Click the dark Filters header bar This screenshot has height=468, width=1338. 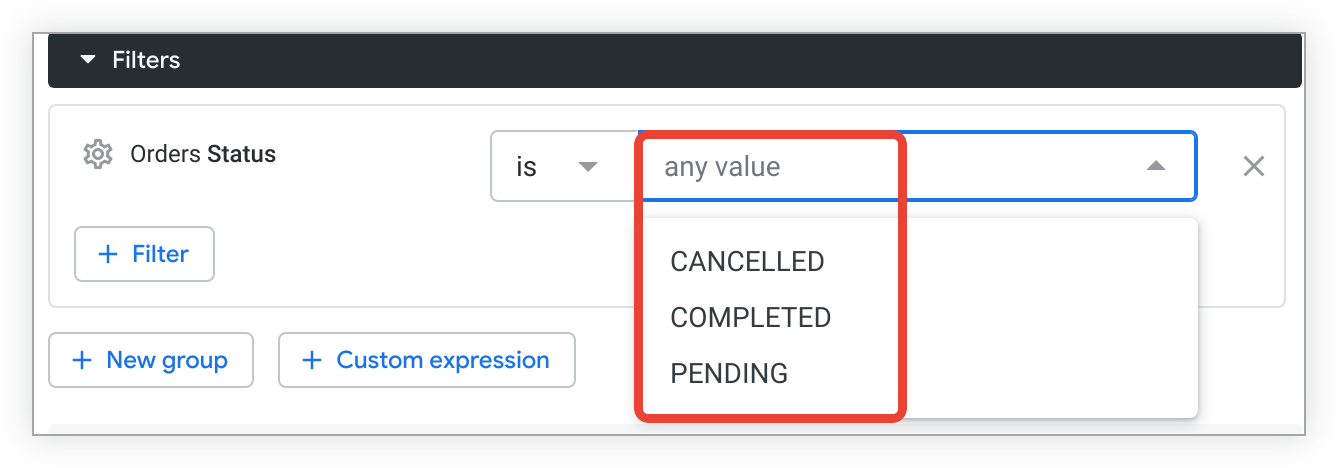pyautogui.click(x=700, y=61)
